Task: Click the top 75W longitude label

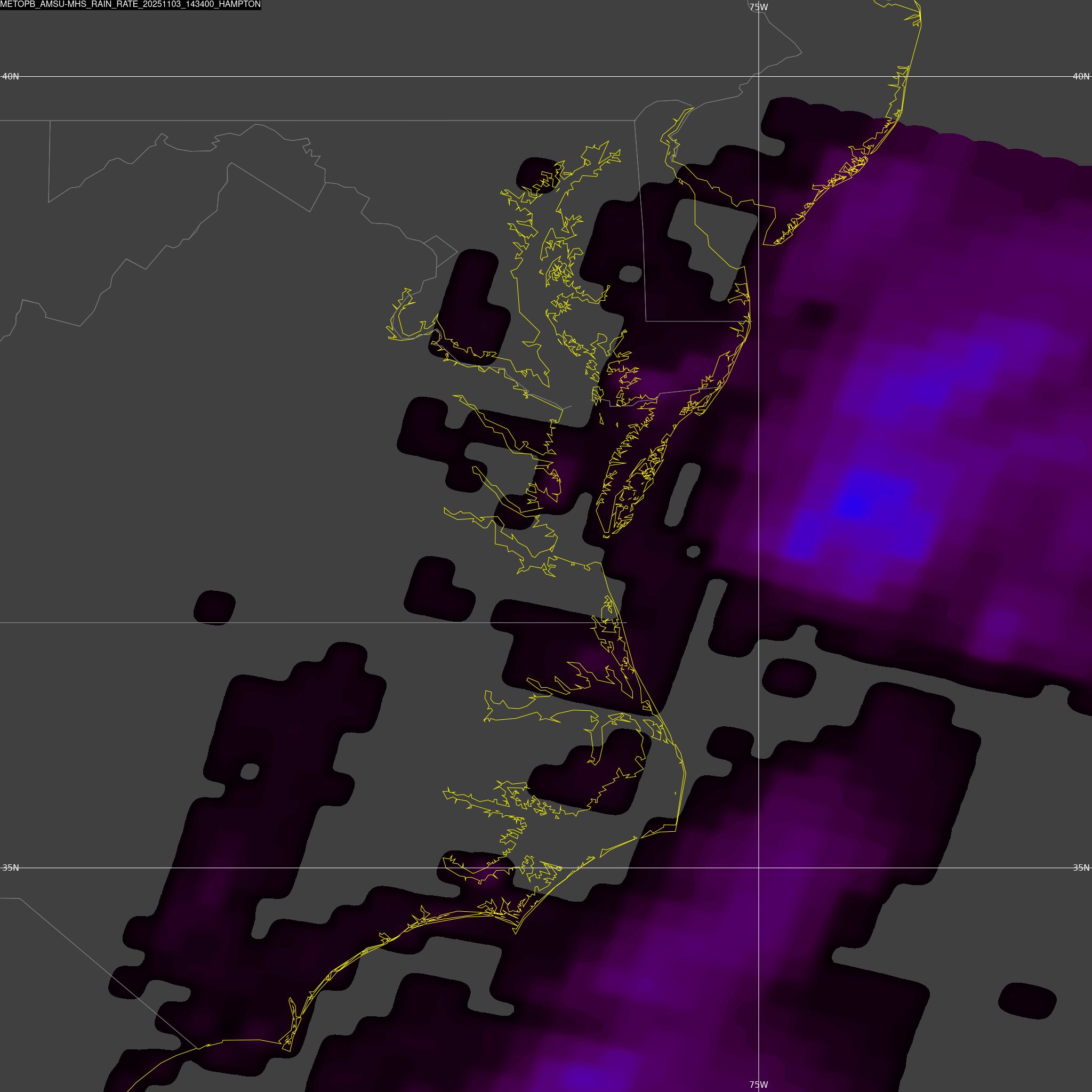Action: pyautogui.click(x=759, y=7)
